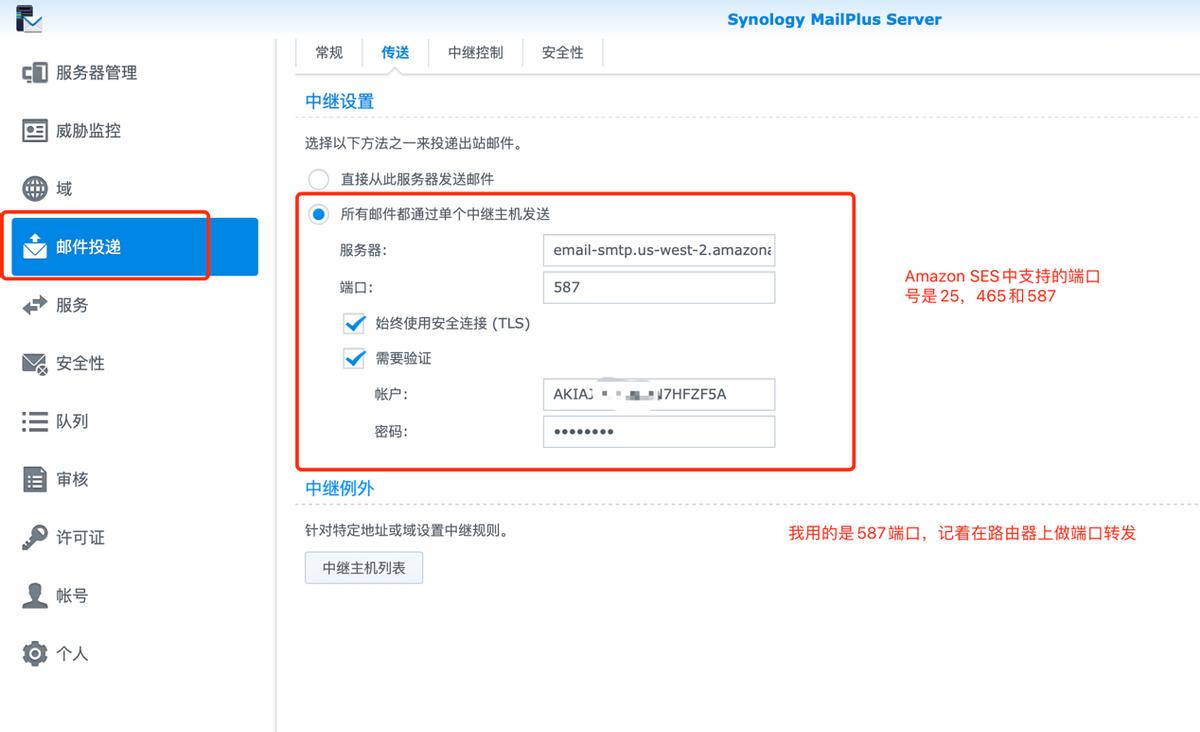1200x732 pixels.
Task: Click the 许可证 key icon
Action: pyautogui.click(x=35, y=537)
